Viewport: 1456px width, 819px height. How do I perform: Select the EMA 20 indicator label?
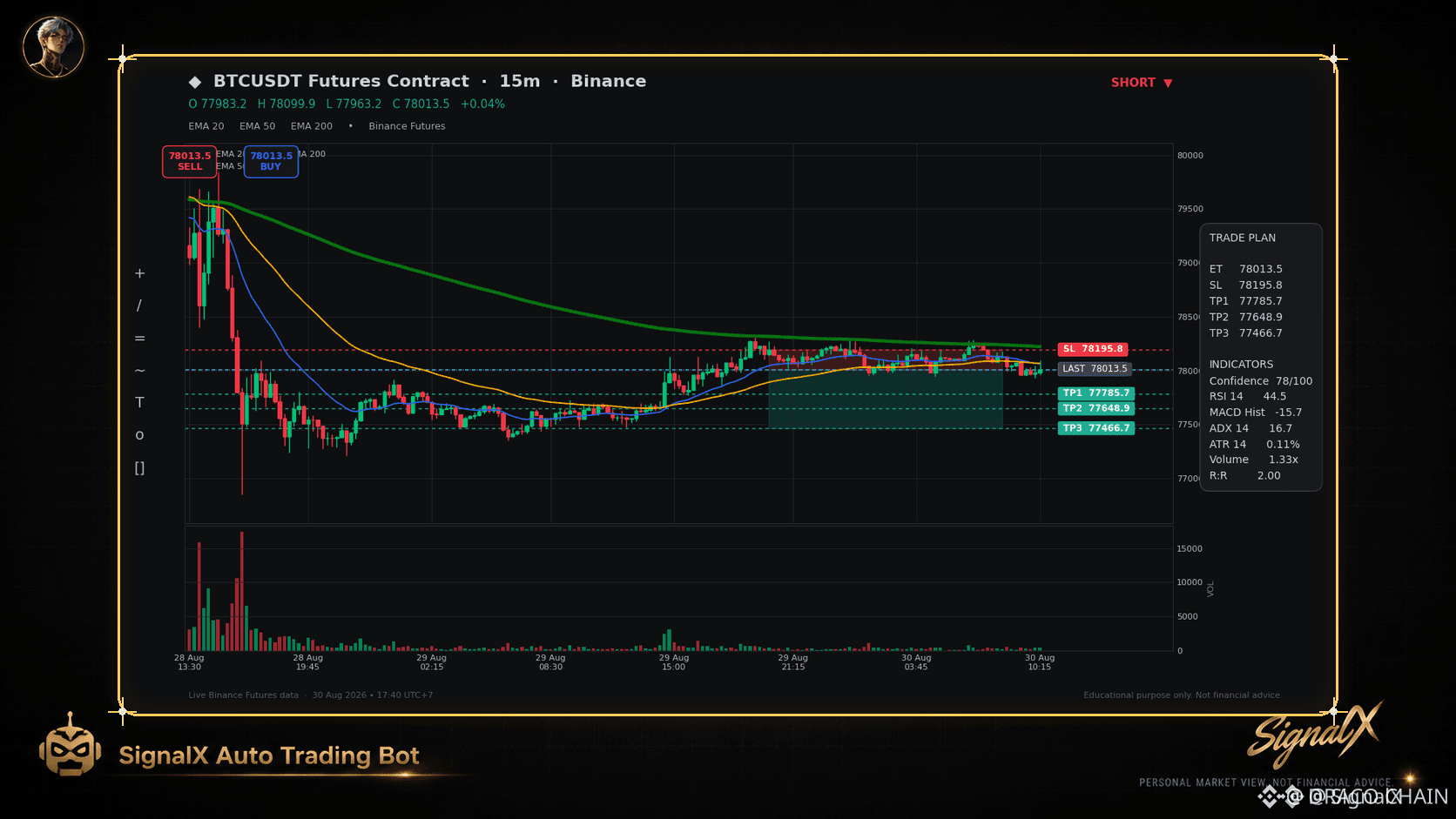click(x=206, y=126)
